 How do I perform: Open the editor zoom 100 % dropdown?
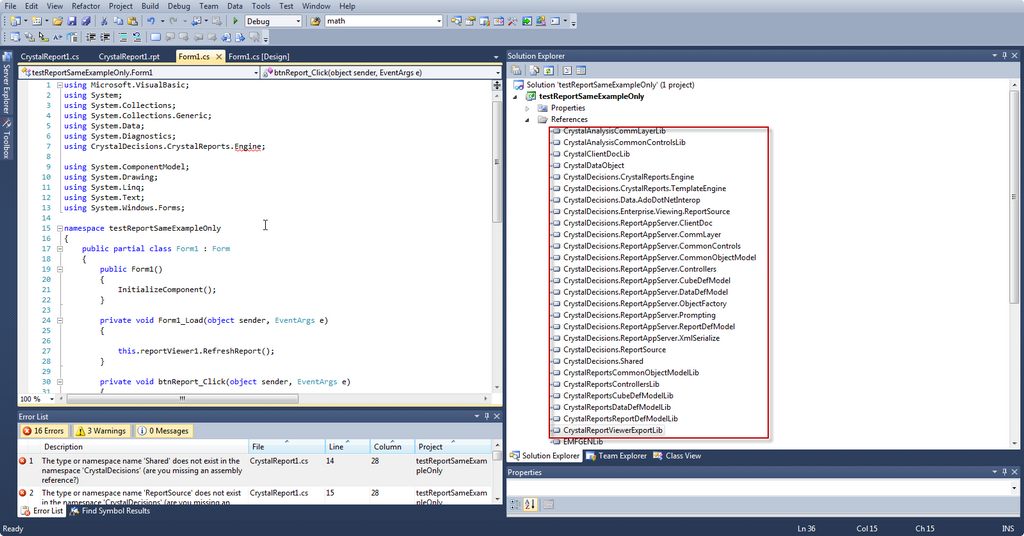[x=52, y=399]
